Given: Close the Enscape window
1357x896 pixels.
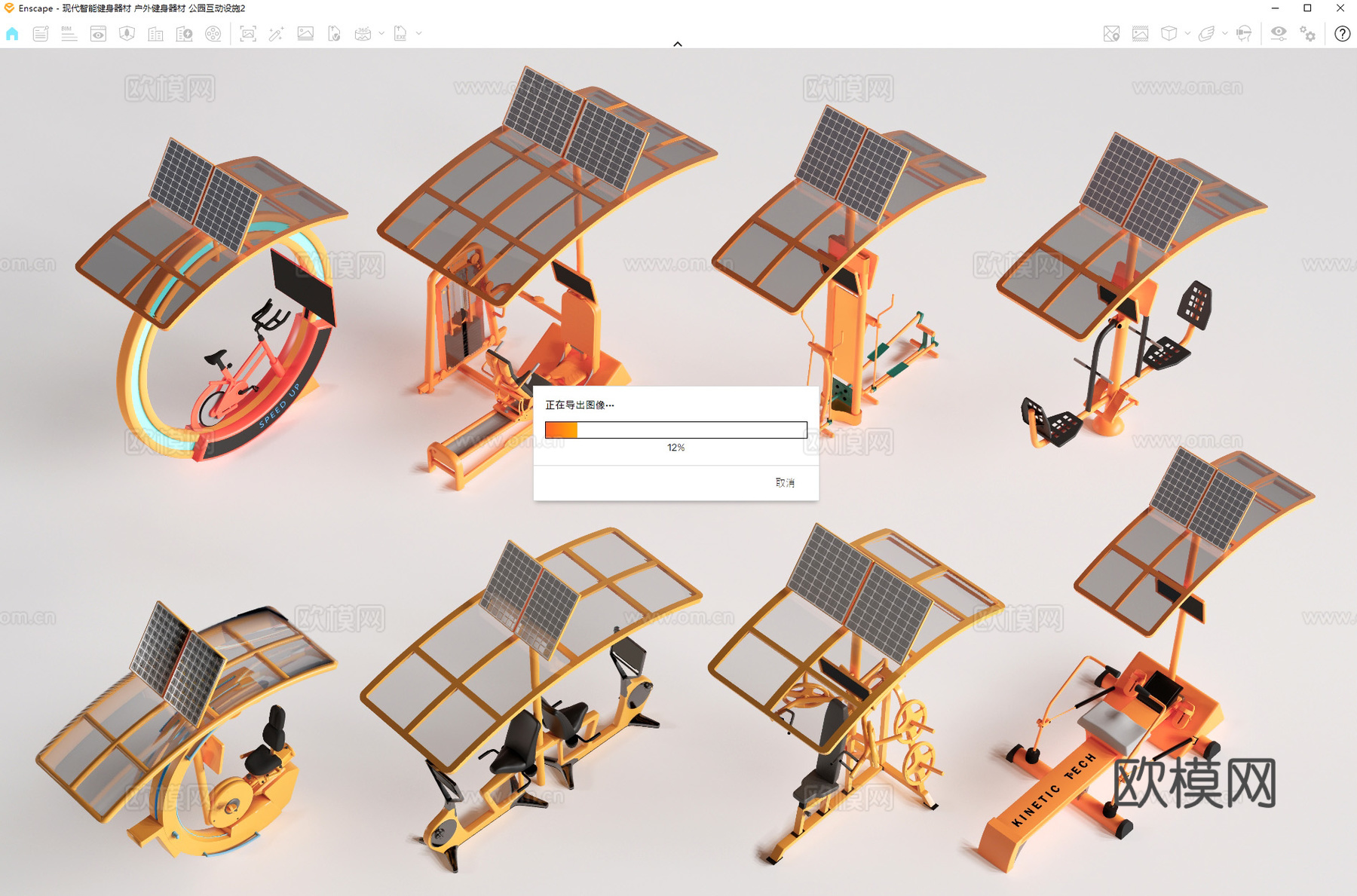Looking at the screenshot, I should [x=1340, y=8].
